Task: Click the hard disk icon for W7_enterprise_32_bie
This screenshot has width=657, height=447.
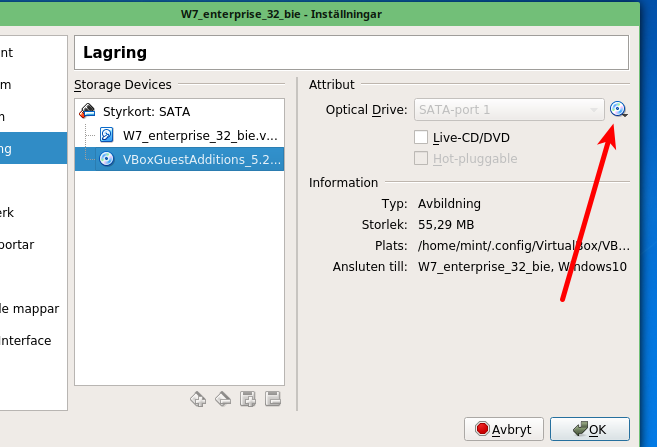Action: [x=106, y=135]
